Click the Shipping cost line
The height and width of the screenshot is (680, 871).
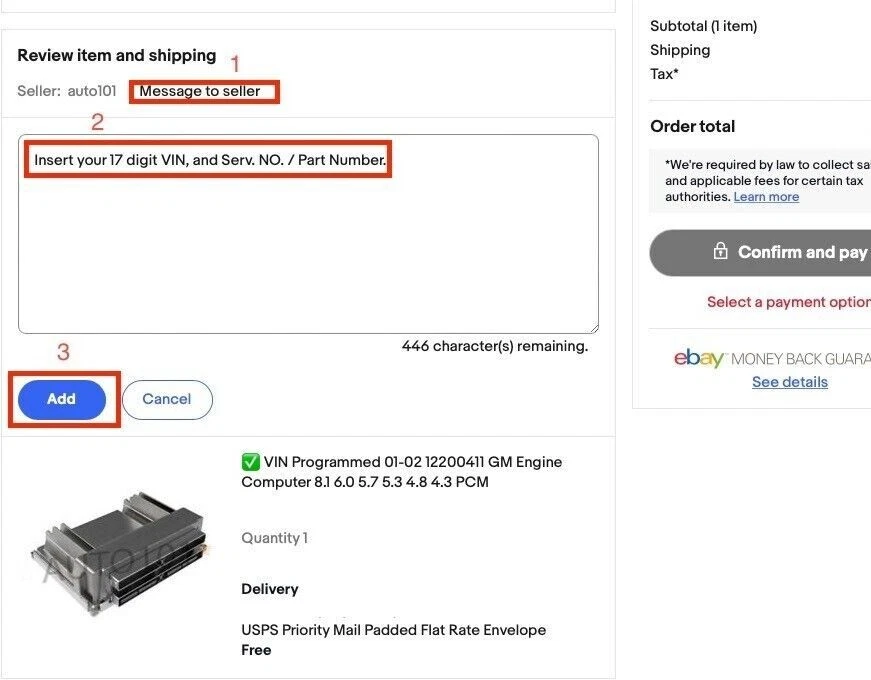click(x=680, y=50)
